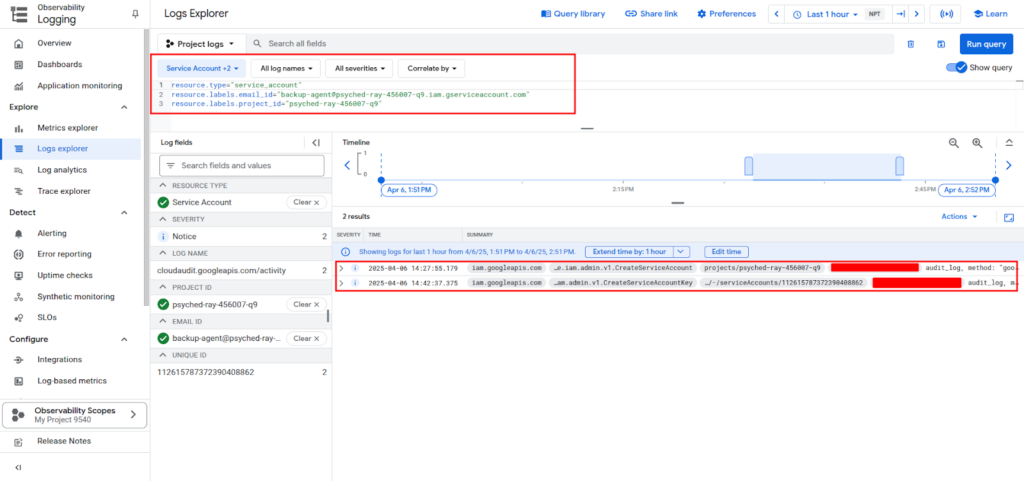Click timeline zoom in icon
This screenshot has width=1024, height=481.
click(x=977, y=142)
